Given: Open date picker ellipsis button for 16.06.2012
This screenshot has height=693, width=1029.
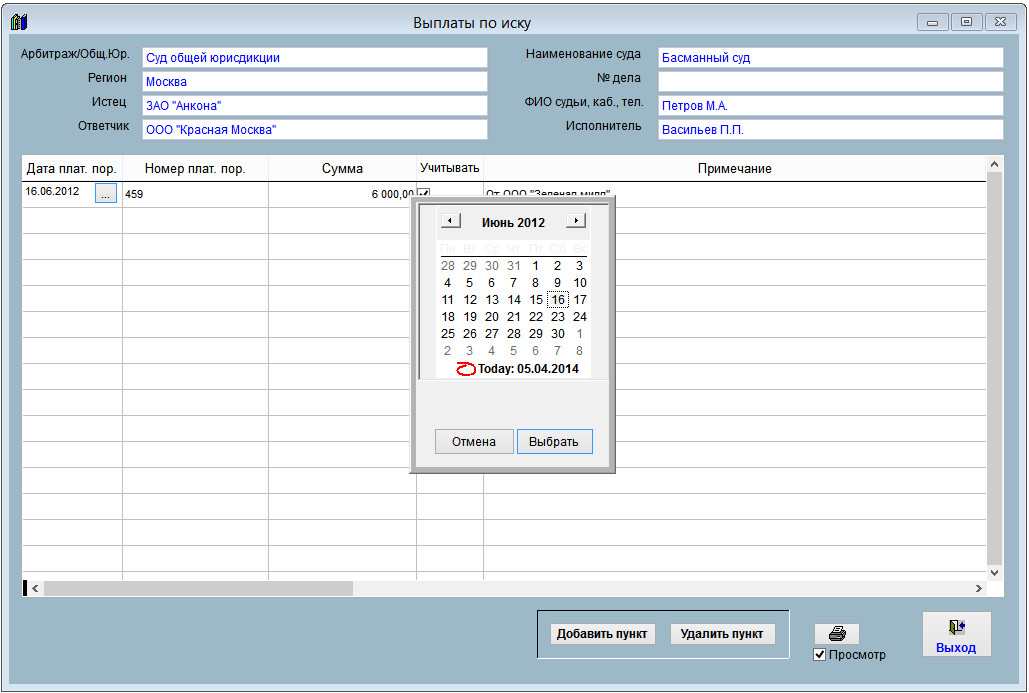Looking at the screenshot, I should tap(106, 193).
